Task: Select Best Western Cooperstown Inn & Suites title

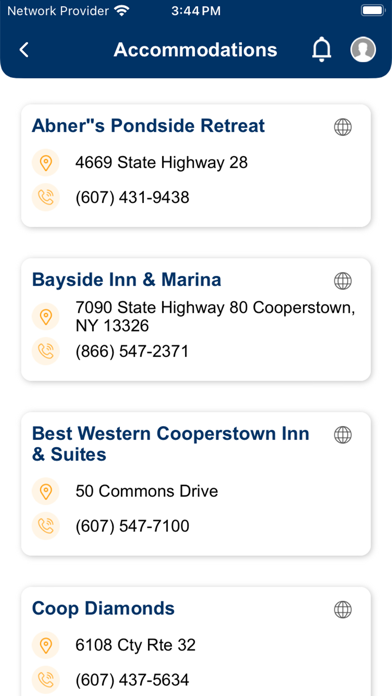Action: [170, 444]
